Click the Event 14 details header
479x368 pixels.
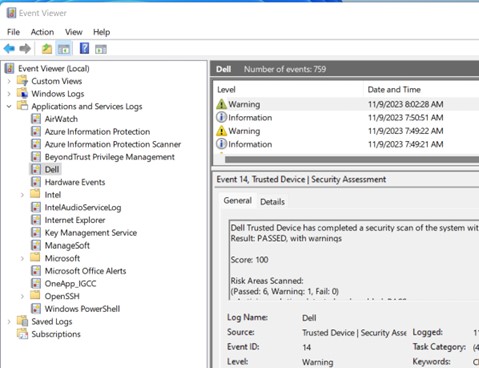301,179
